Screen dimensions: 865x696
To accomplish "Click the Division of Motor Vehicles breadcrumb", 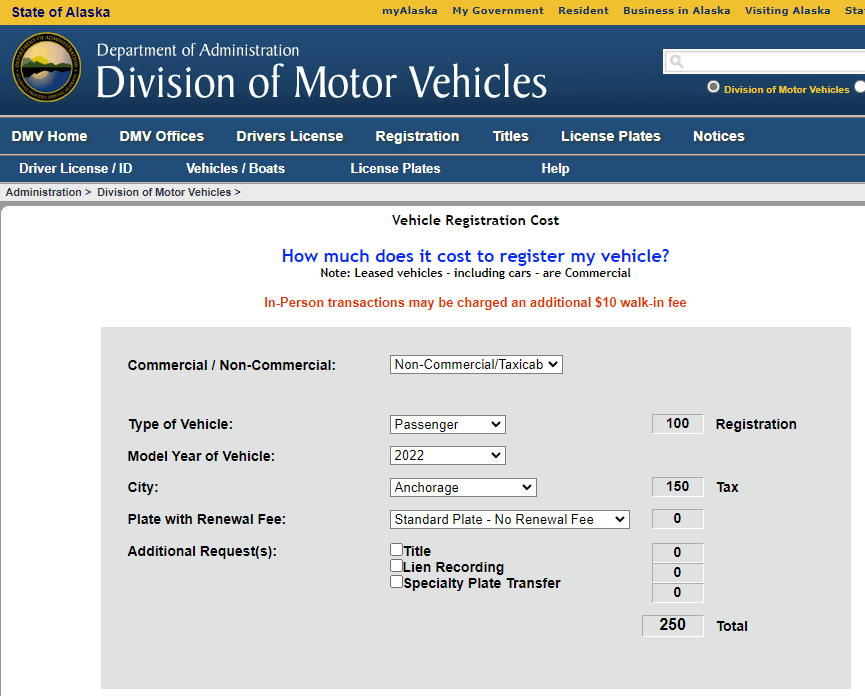I will point(164,192).
